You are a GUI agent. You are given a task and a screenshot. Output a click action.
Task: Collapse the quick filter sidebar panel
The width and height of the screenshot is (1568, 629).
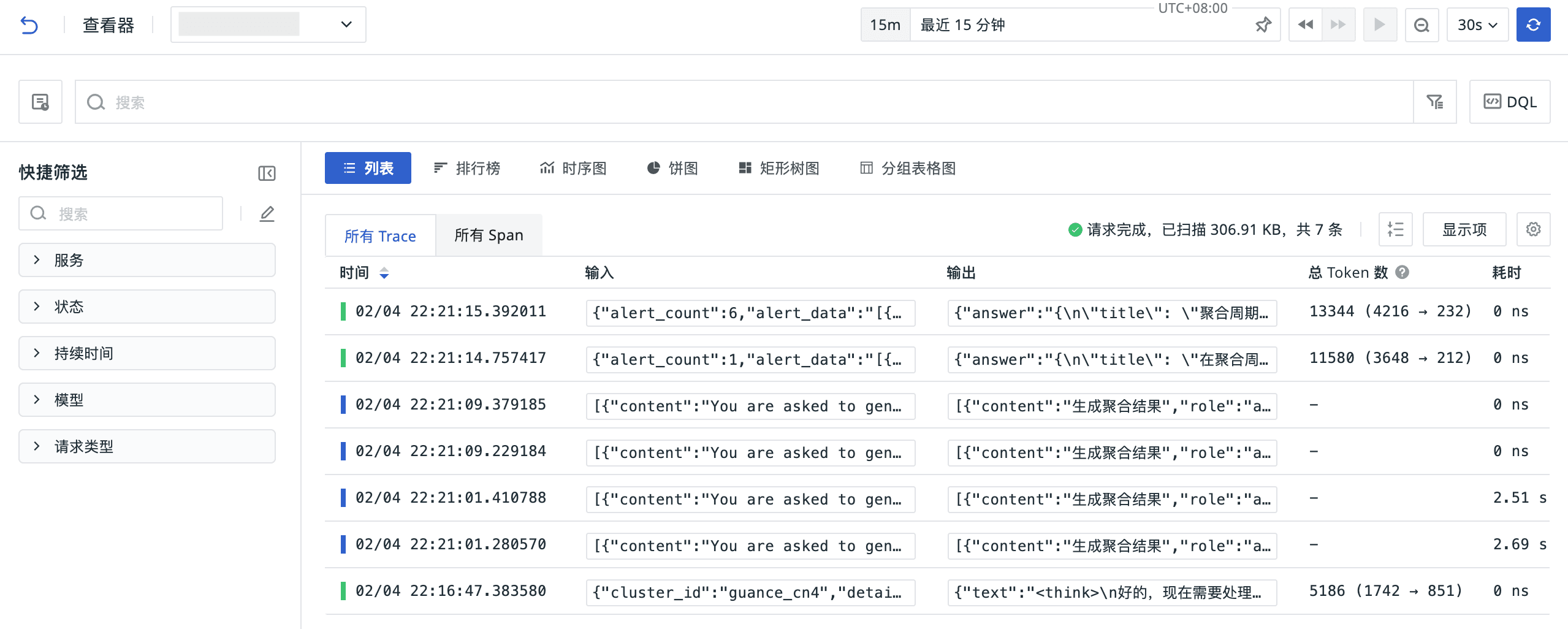pyautogui.click(x=267, y=173)
